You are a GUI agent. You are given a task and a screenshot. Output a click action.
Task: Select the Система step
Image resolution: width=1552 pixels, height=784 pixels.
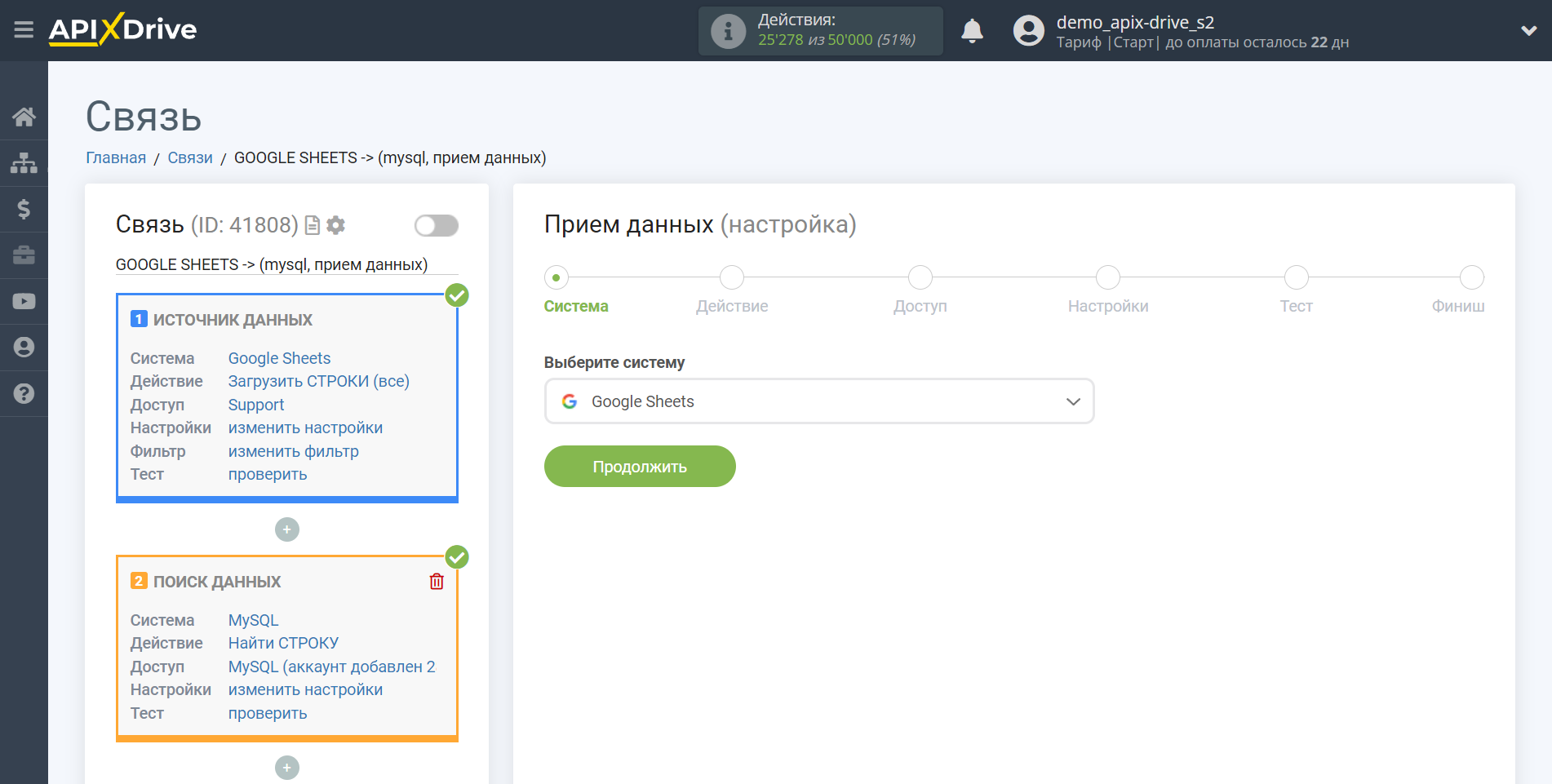tap(557, 277)
